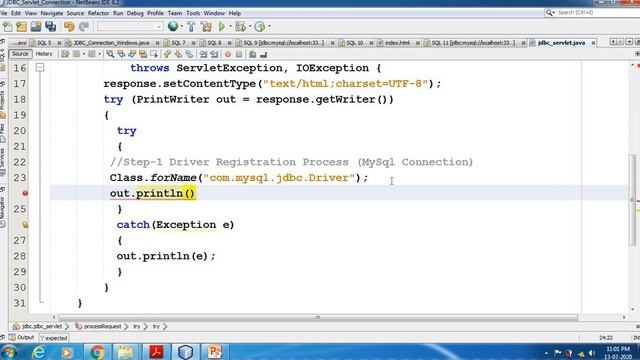Open the Tools menu
This screenshot has height=360, width=640.
(x=193, y=13)
